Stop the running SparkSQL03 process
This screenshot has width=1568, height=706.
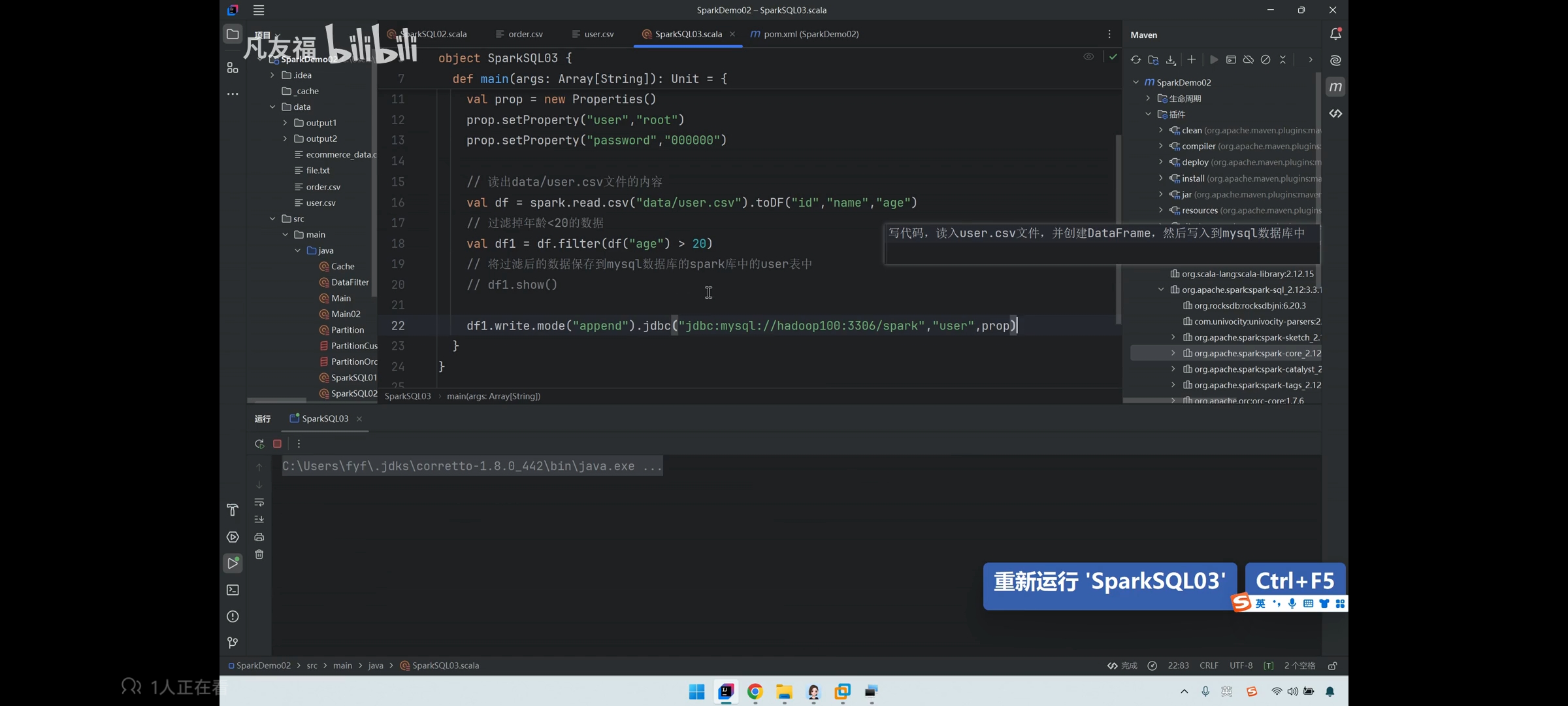(277, 444)
